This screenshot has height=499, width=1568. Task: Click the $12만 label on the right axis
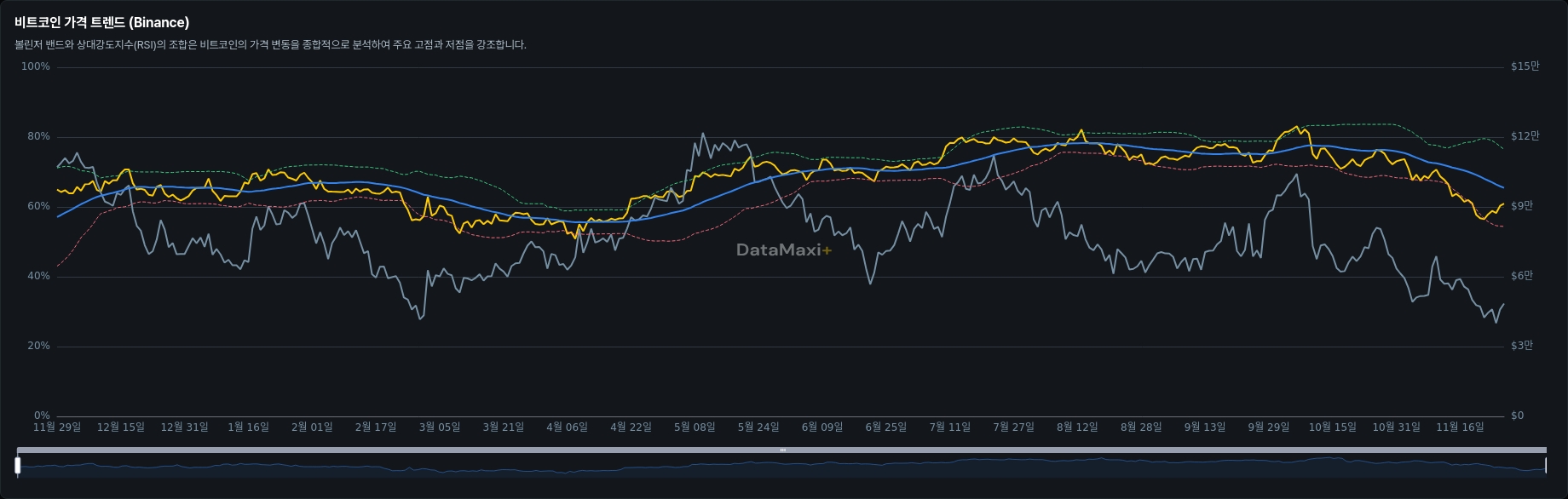click(x=1525, y=136)
